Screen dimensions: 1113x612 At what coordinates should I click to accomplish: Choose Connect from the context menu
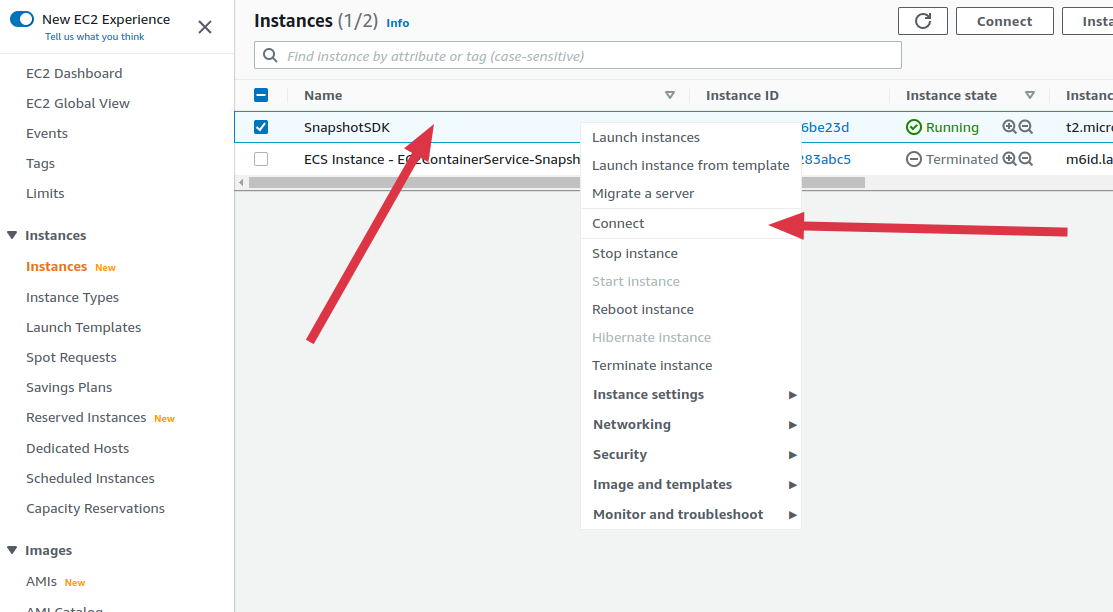[618, 224]
